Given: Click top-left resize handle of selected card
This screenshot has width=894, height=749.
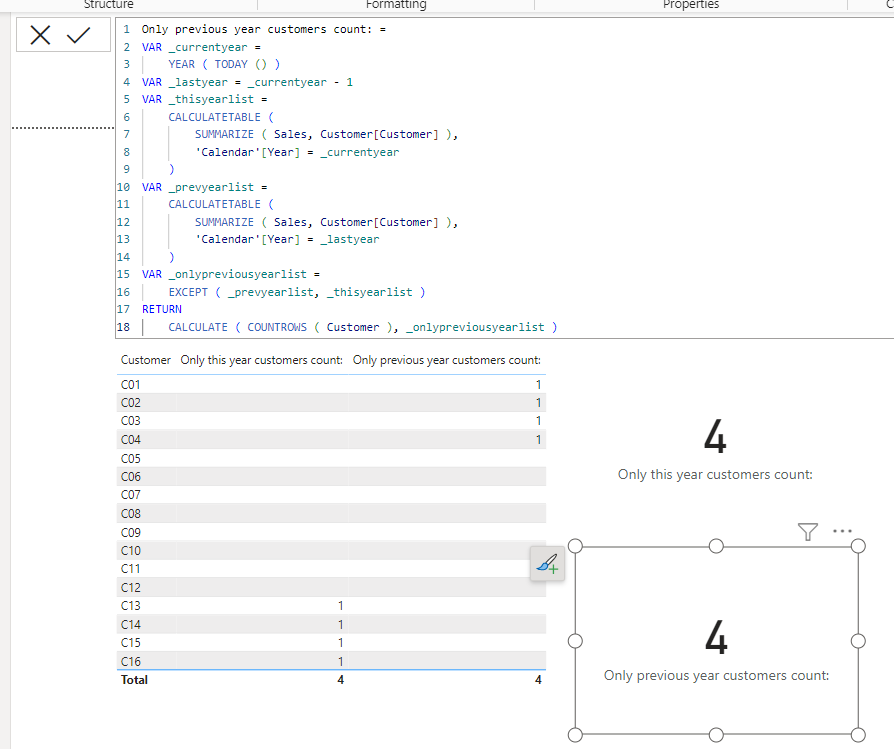Looking at the screenshot, I should (575, 546).
